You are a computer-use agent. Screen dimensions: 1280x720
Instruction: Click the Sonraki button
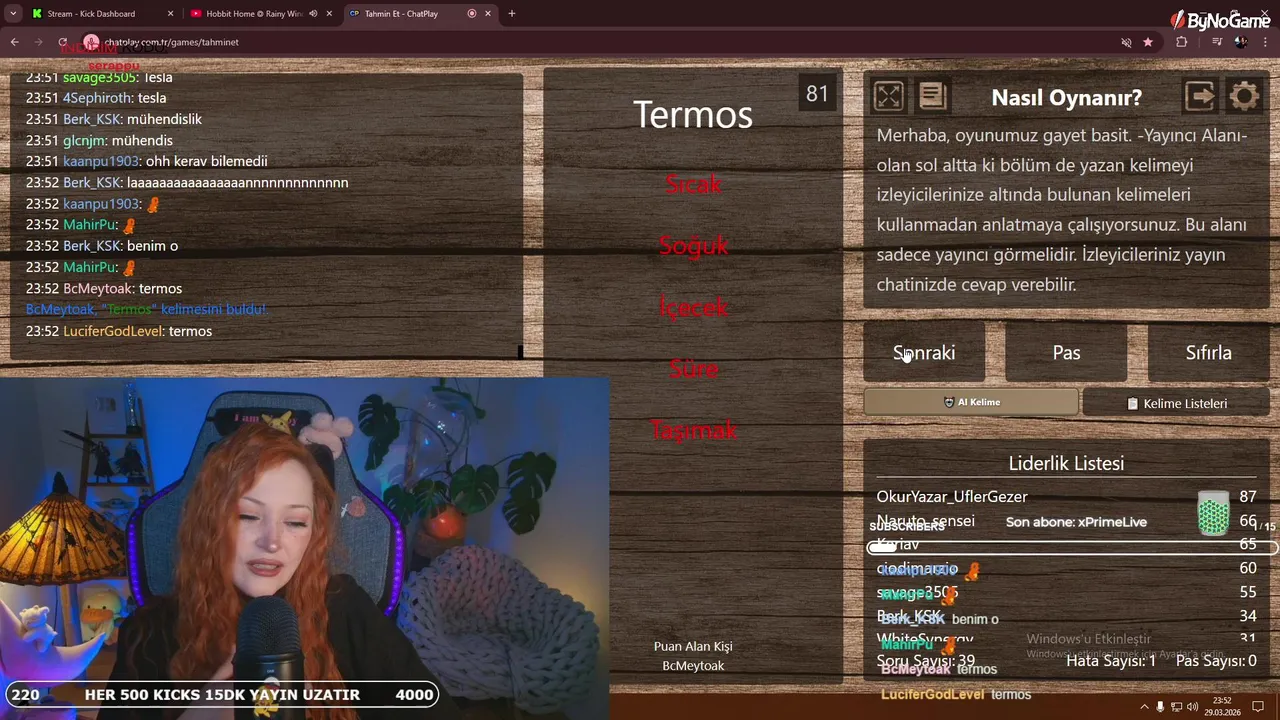[x=924, y=352]
